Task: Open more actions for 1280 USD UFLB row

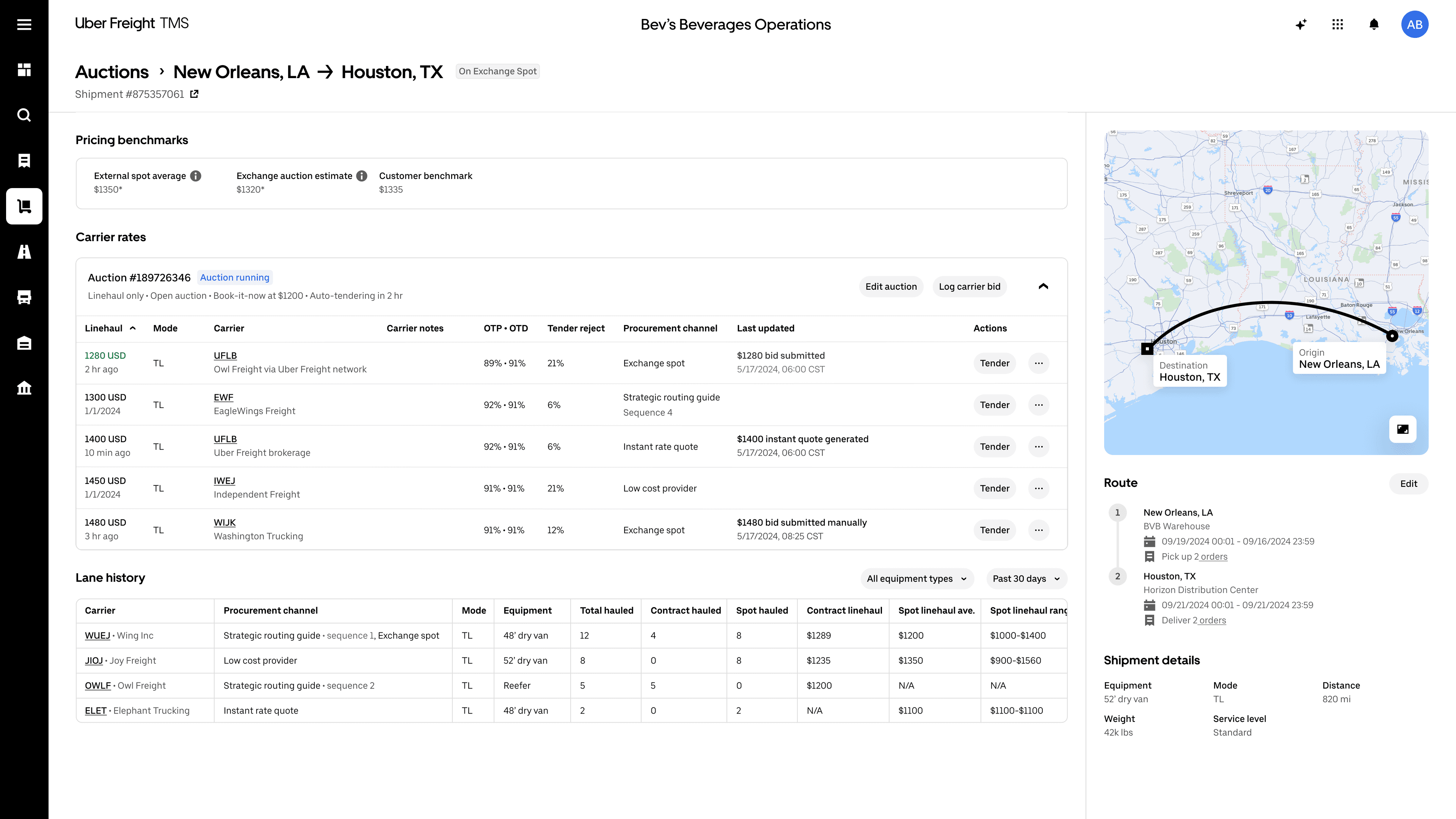Action: 1039,364
